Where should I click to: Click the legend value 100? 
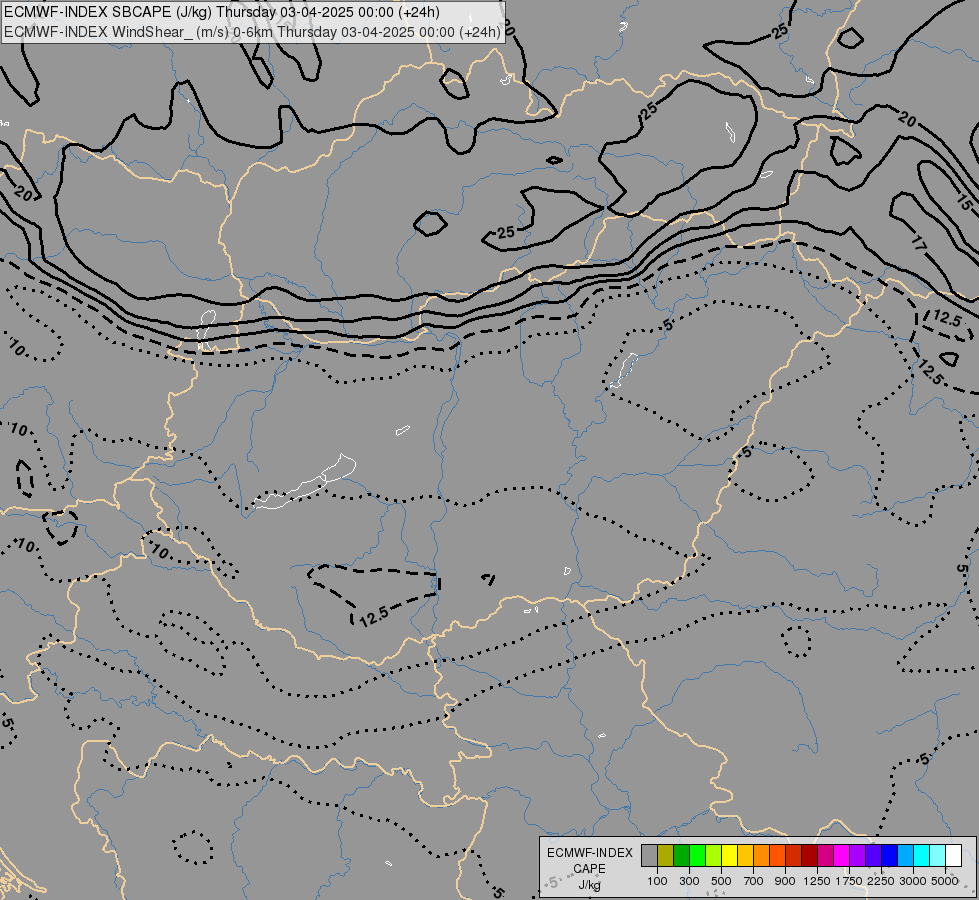pos(657,881)
